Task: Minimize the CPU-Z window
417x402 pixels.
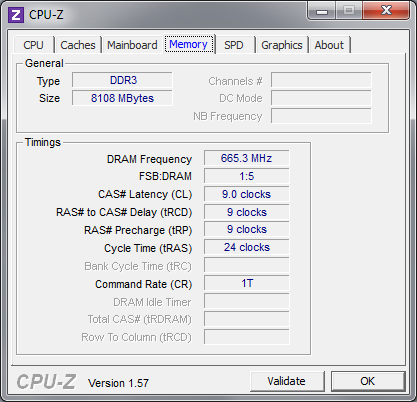Action: pos(322,11)
